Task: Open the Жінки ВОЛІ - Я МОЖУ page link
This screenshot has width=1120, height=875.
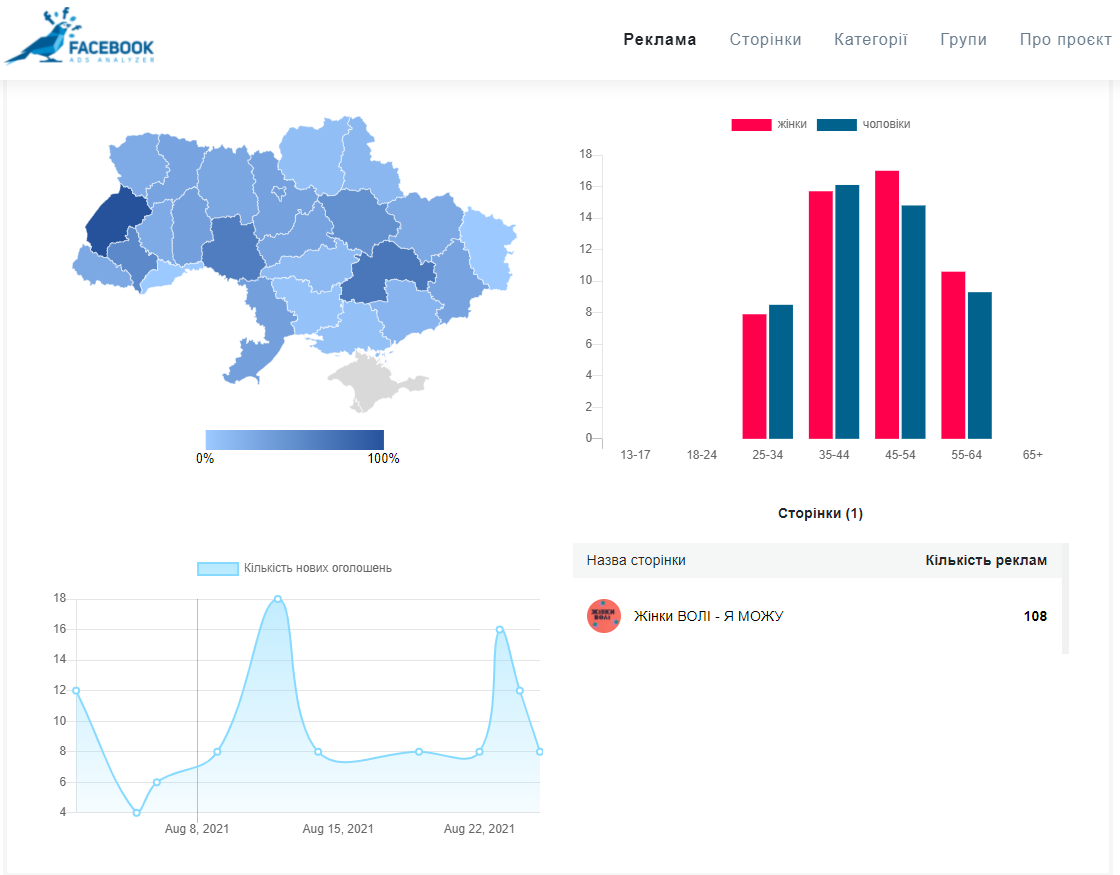Action: click(x=708, y=616)
